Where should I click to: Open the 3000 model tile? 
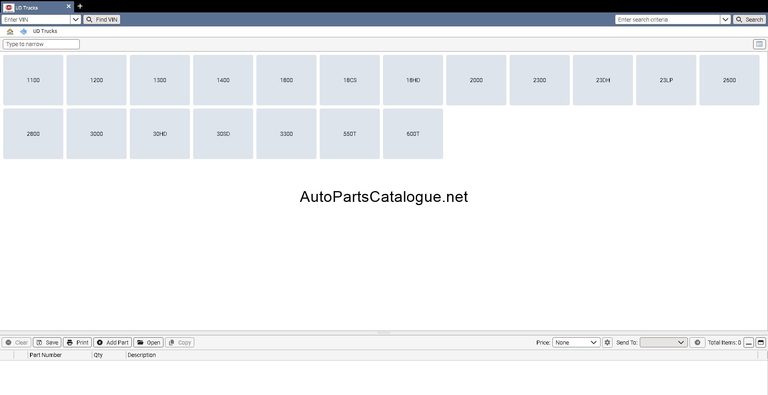pyautogui.click(x=96, y=134)
